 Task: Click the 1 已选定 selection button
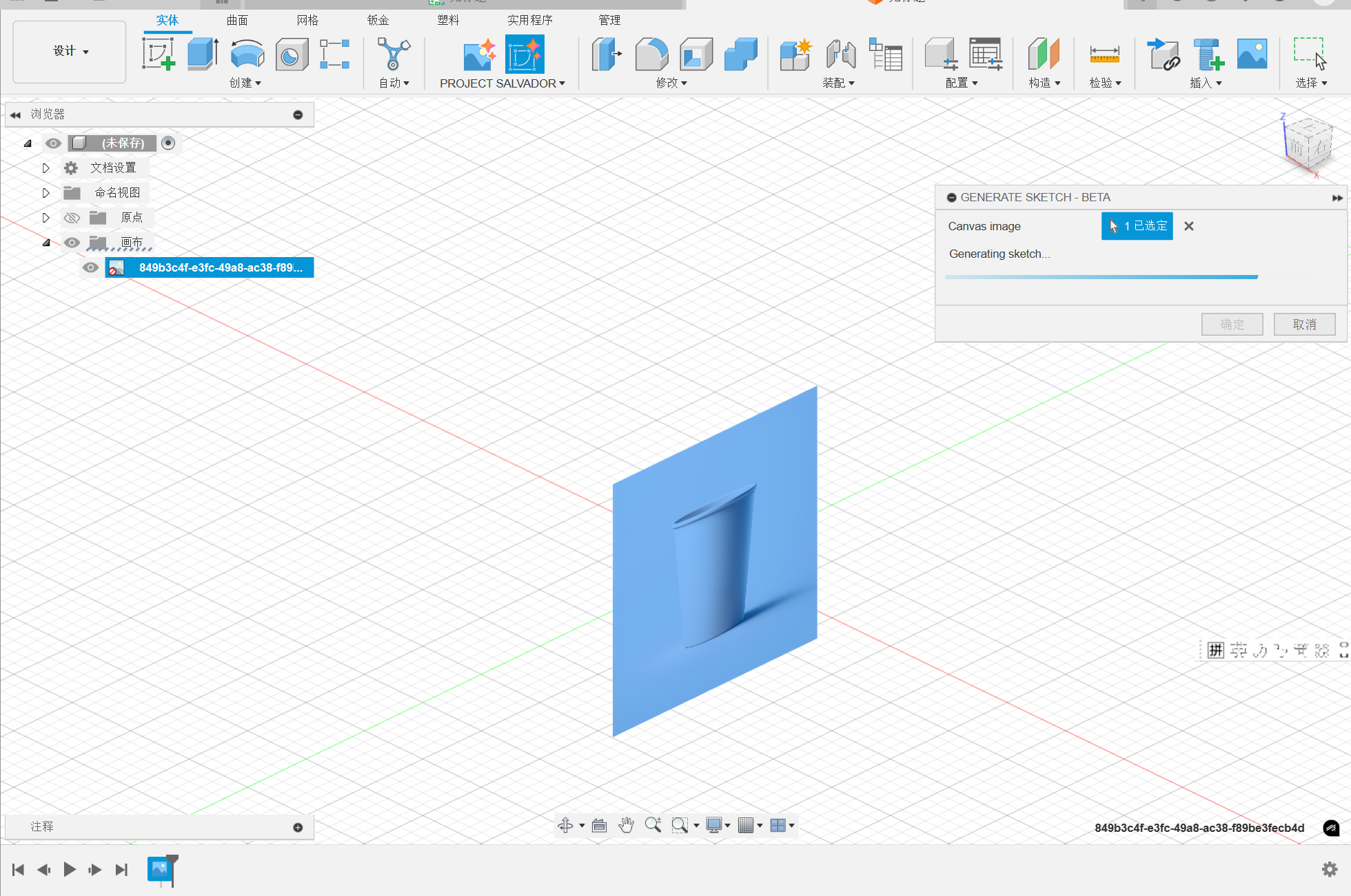pyautogui.click(x=1137, y=226)
